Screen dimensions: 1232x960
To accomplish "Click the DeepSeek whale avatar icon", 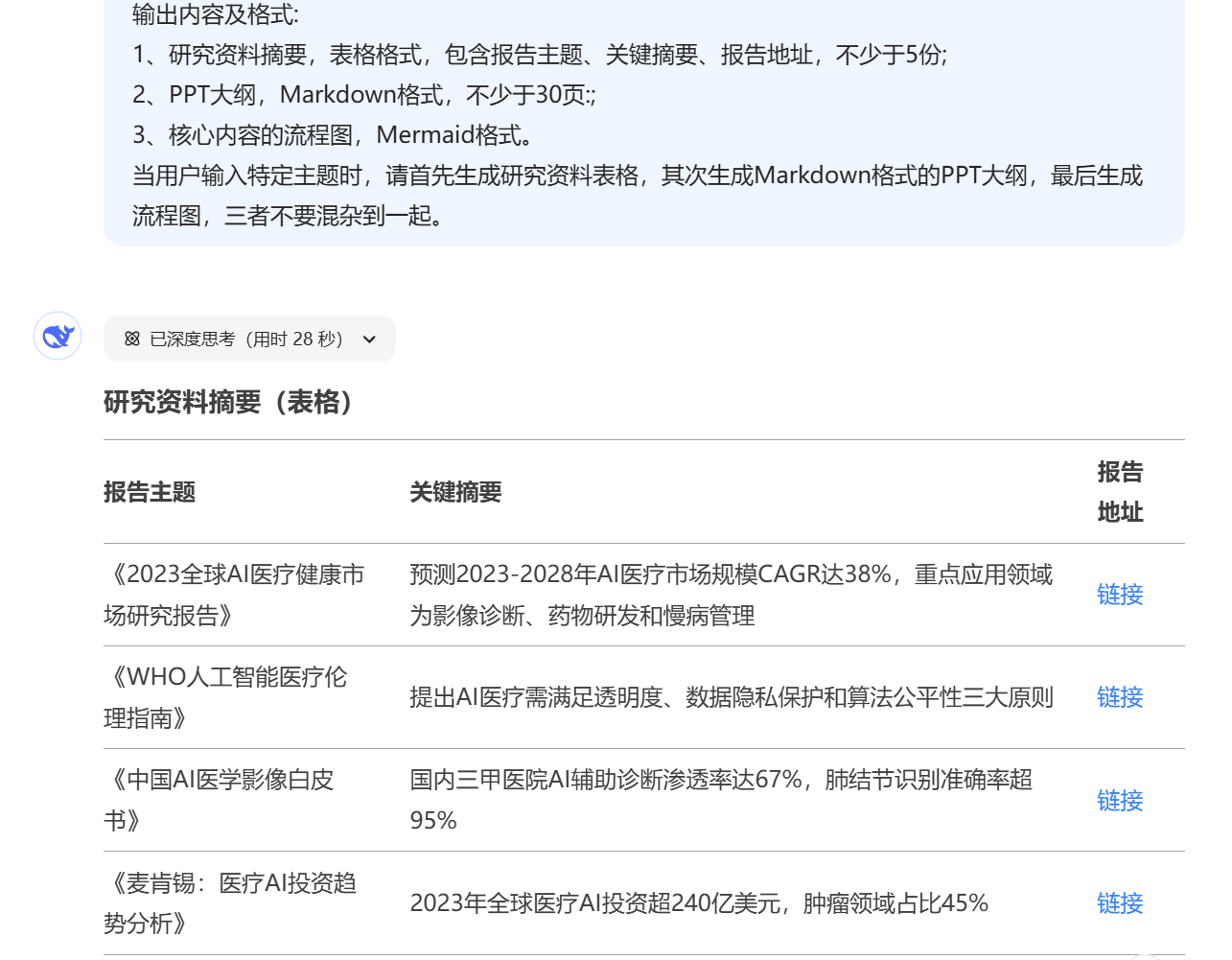I will [x=58, y=336].
